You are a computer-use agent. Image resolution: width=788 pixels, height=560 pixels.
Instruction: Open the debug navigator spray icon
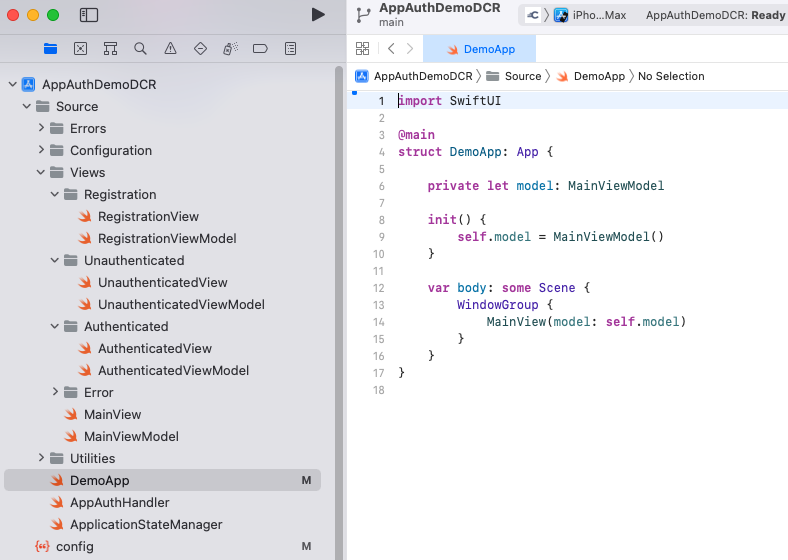[230, 49]
